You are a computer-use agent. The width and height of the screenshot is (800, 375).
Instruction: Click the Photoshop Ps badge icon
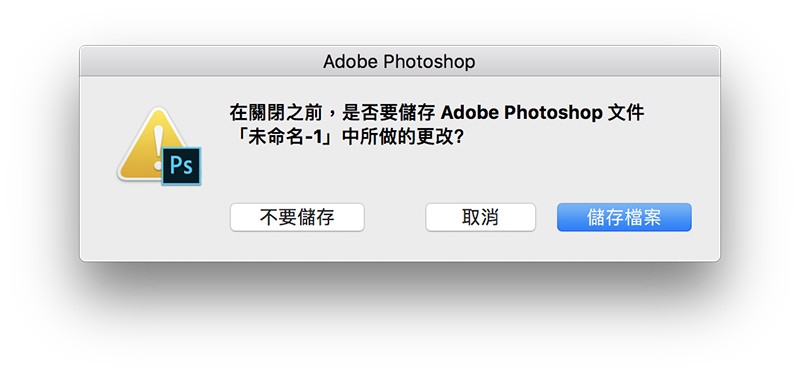[x=182, y=166]
